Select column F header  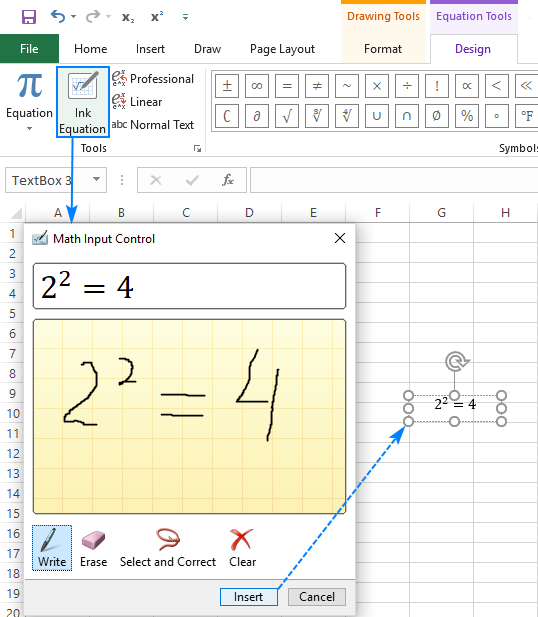[x=377, y=213]
